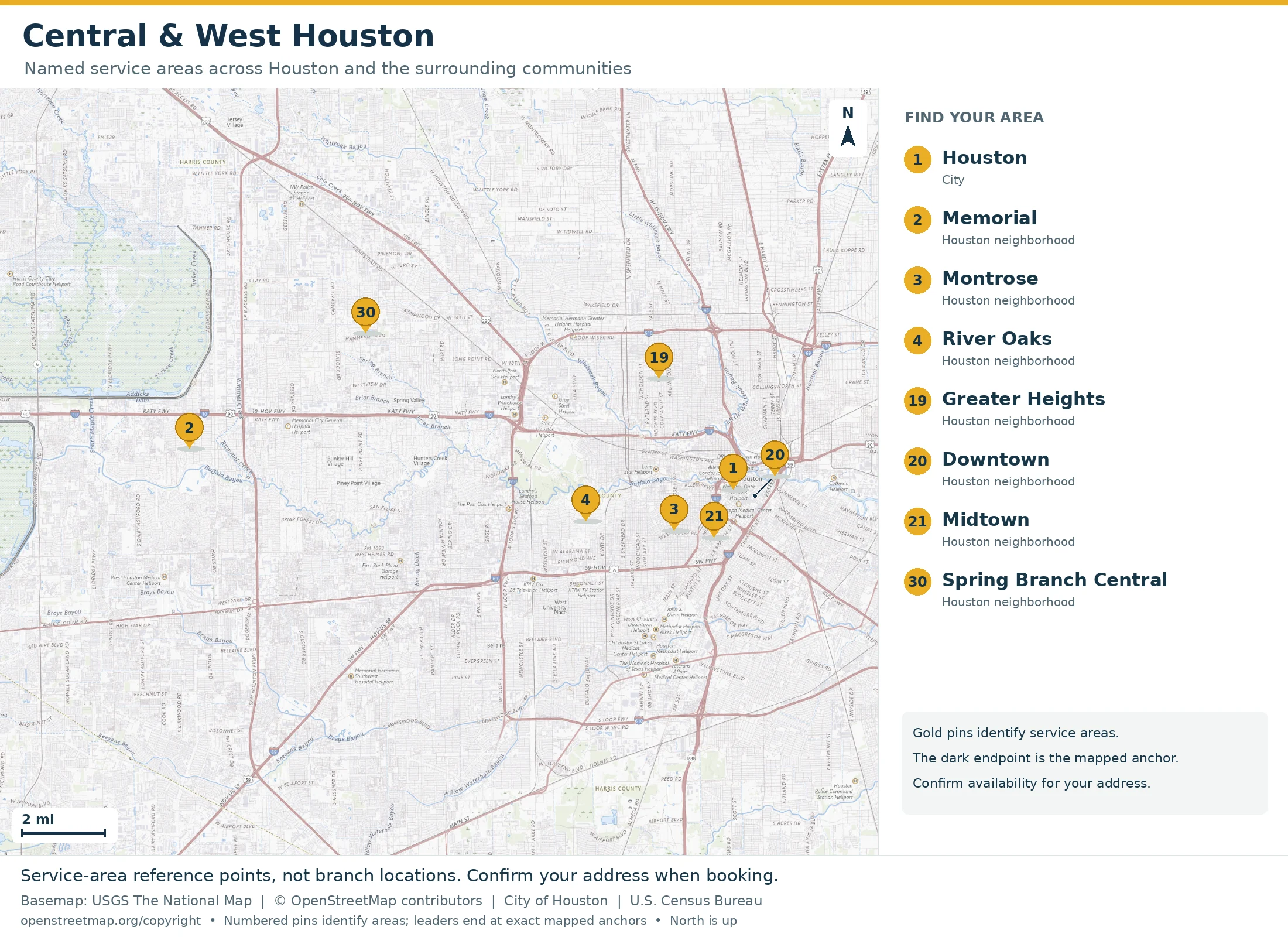Image resolution: width=1288 pixels, height=937 pixels.
Task: Click the north arrow compass on map
Action: coord(848,128)
